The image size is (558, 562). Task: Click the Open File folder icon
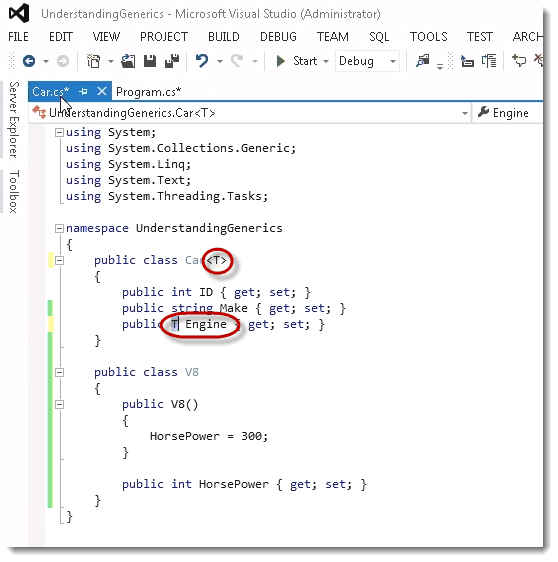point(128,61)
